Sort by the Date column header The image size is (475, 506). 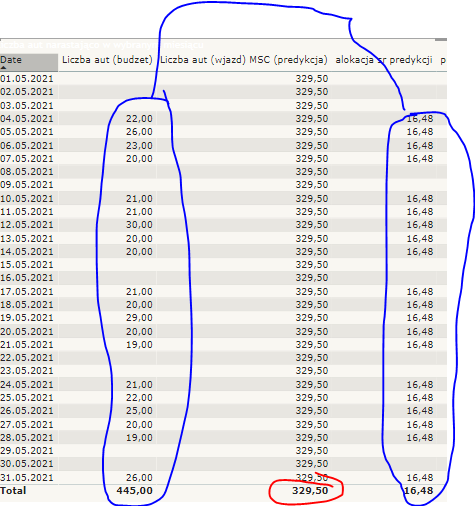coord(11,60)
